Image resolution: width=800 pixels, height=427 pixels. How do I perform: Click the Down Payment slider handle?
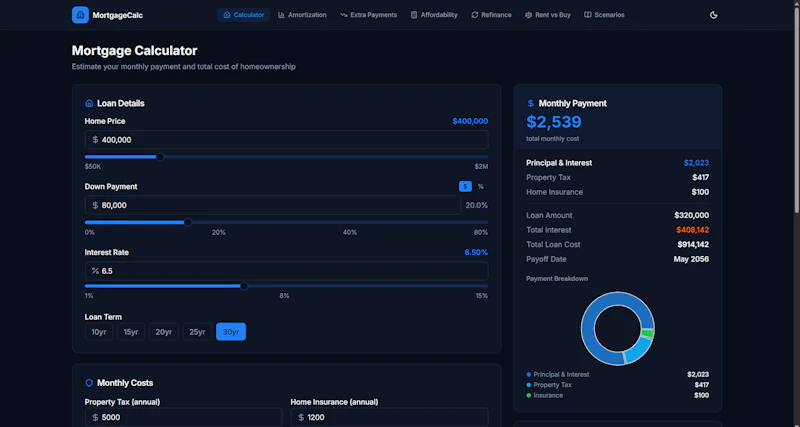pos(188,222)
